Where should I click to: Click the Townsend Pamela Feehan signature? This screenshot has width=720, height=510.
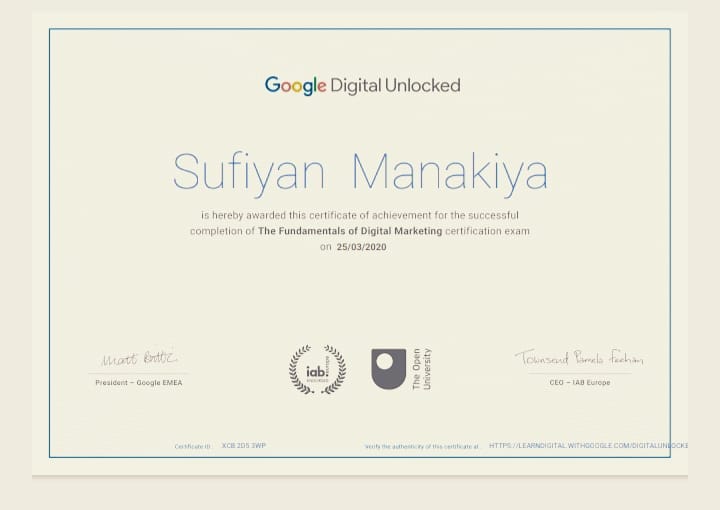579,358
